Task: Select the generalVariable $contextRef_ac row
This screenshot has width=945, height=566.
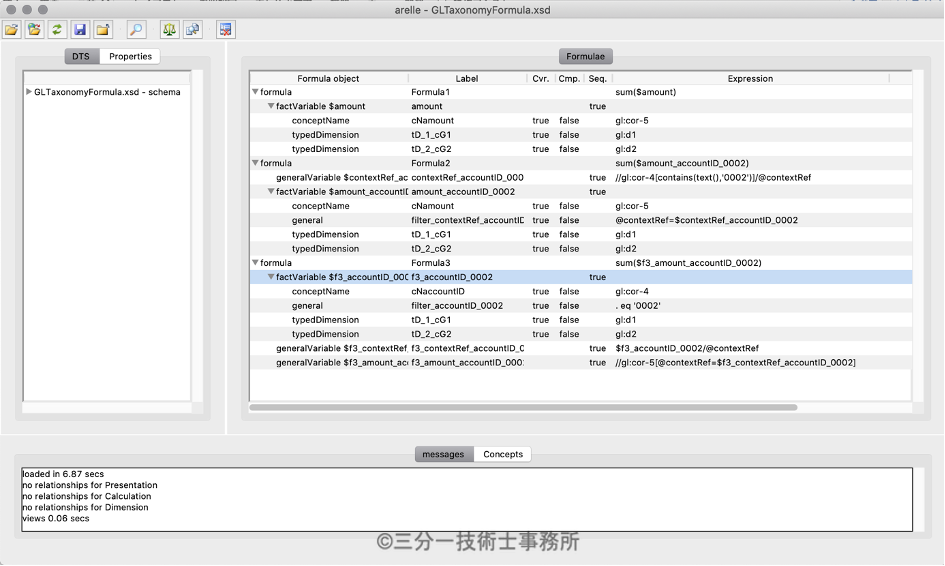Action: pos(580,177)
